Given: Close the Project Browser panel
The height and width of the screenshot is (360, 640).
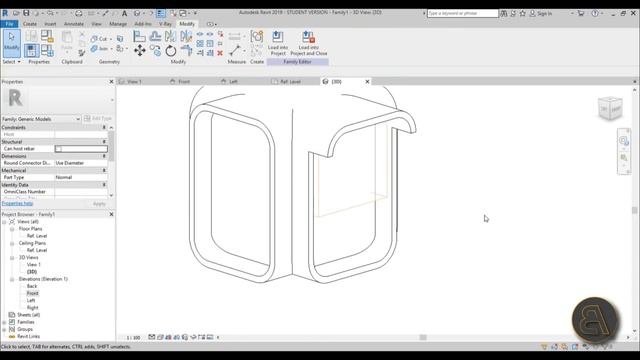Looking at the screenshot, I should (x=111, y=214).
